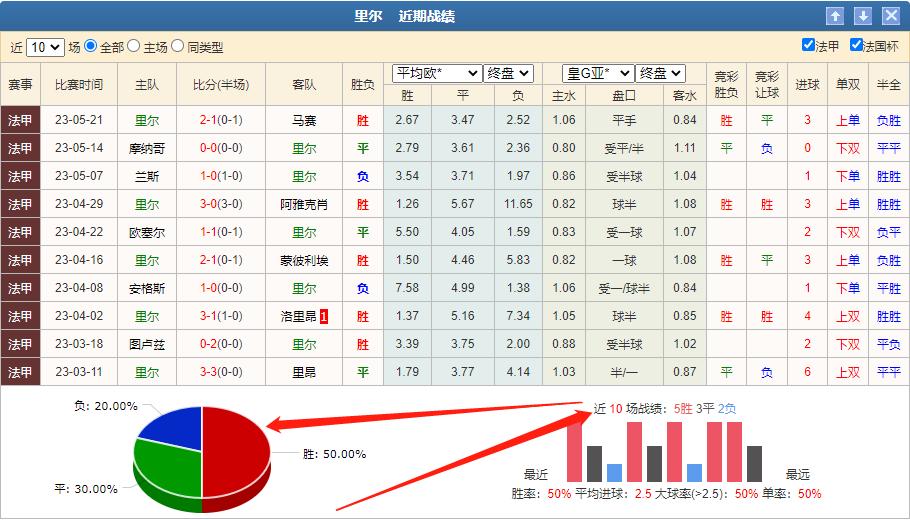
Task: Click 安格斯 home team link
Action: click(147, 288)
